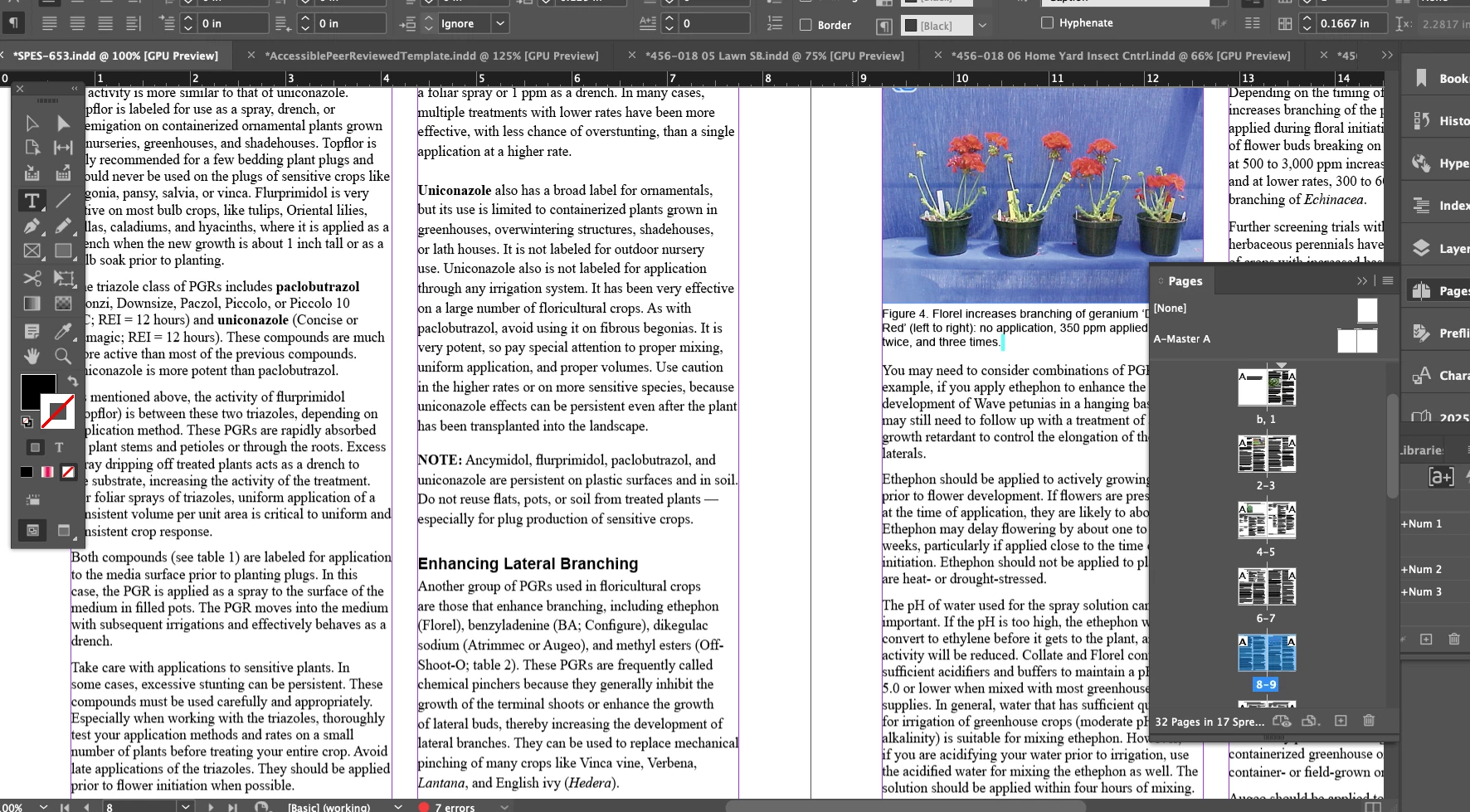The image size is (1470, 812).
Task: Swap fill and stroke colors
Action: [x=72, y=381]
